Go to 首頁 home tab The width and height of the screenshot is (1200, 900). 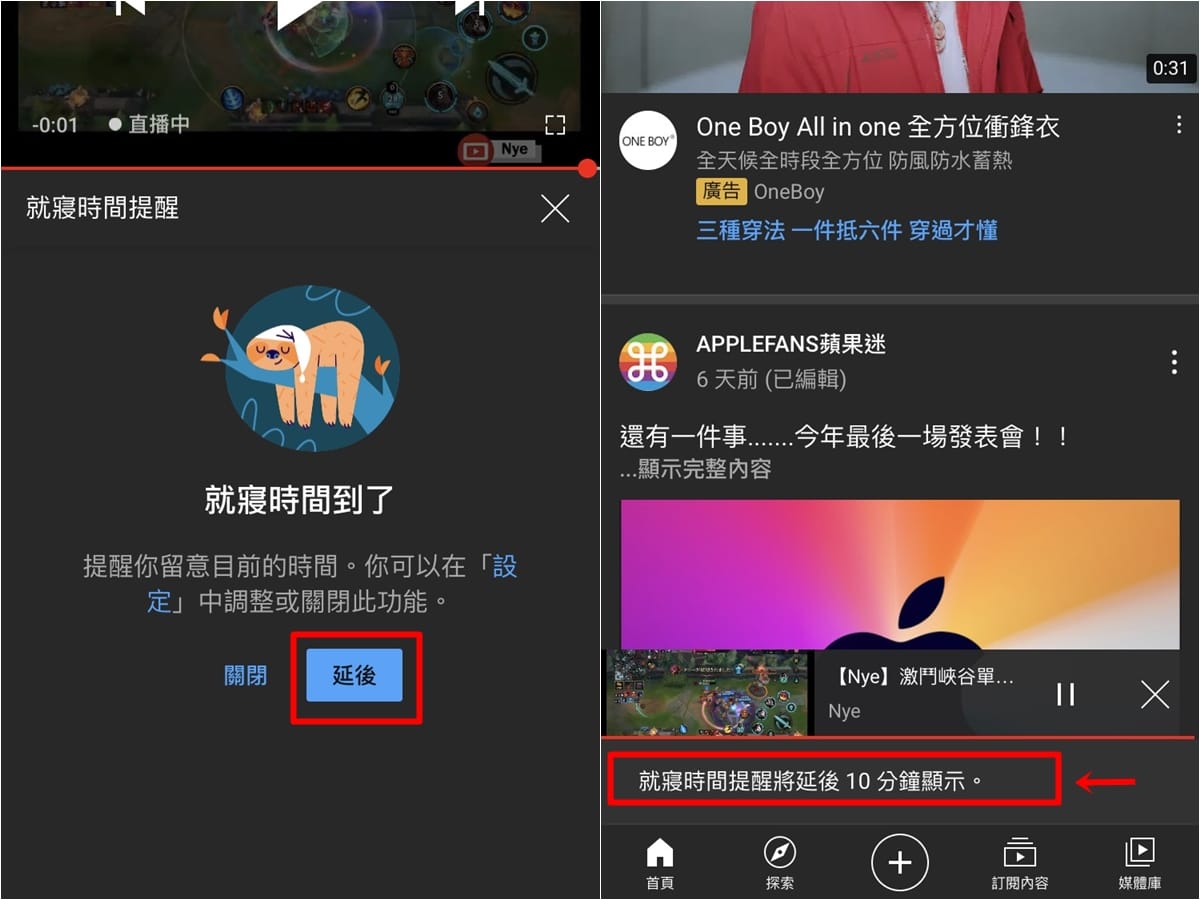pos(660,864)
